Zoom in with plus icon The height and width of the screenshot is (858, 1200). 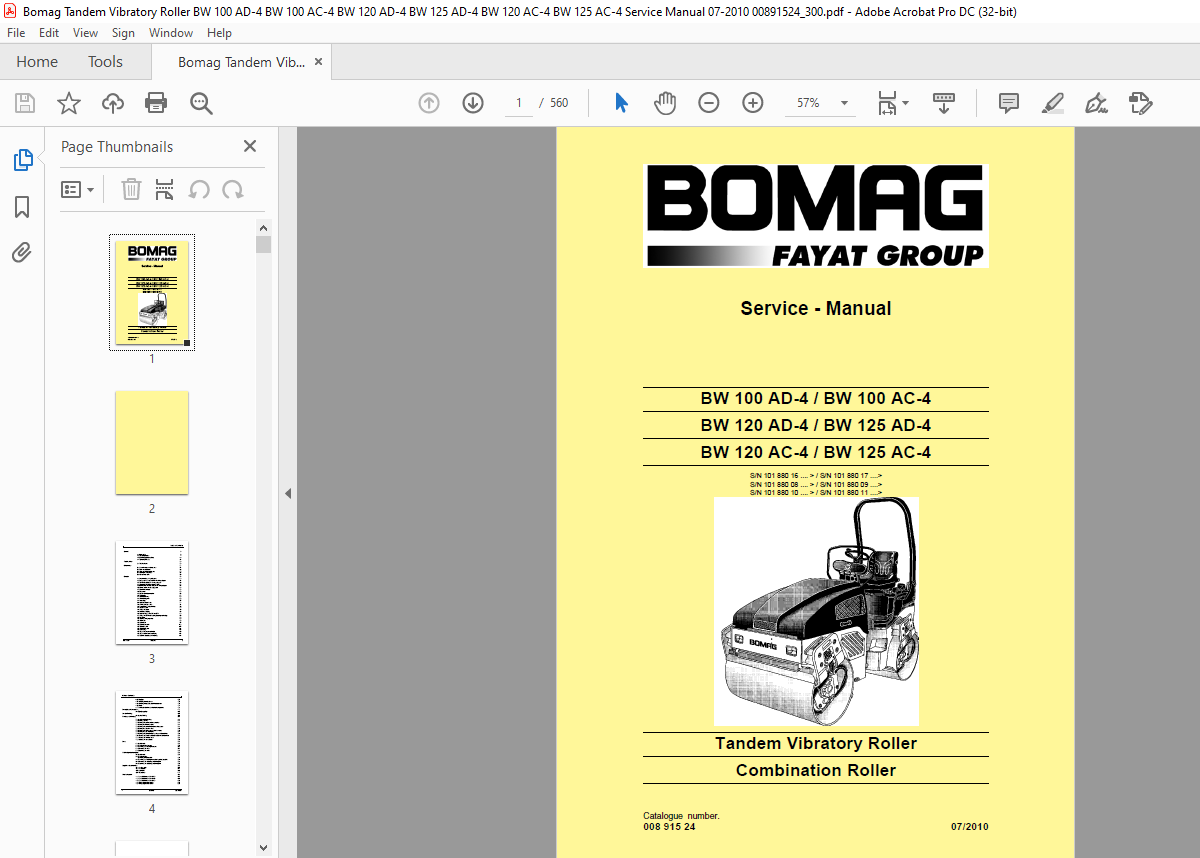(753, 103)
